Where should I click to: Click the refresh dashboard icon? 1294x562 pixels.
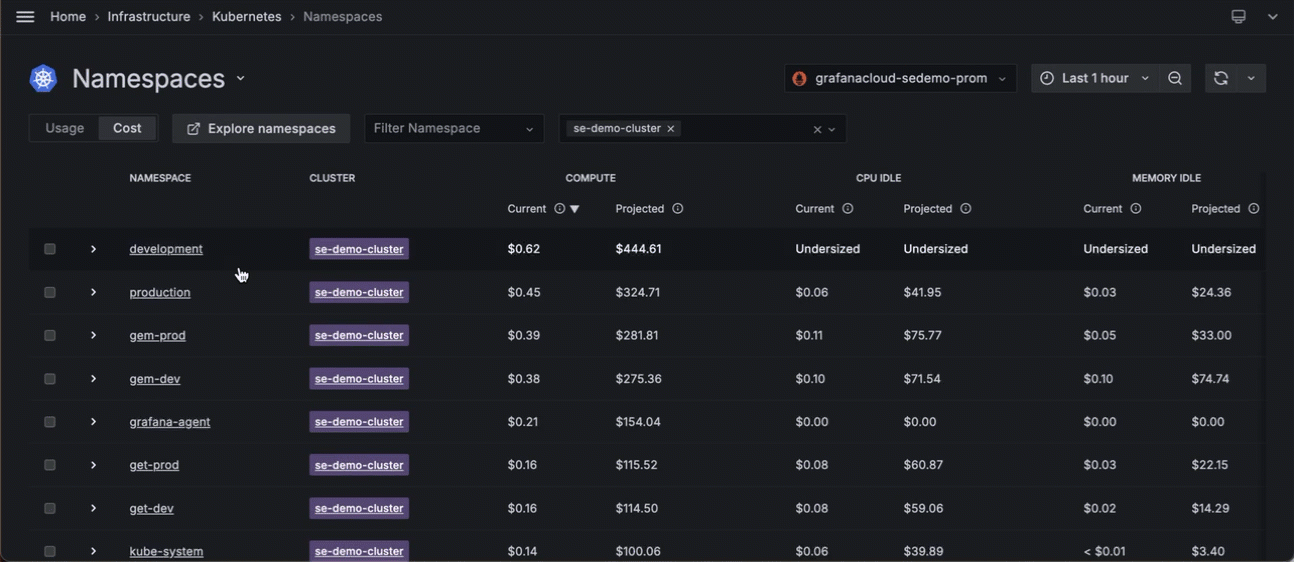1220,78
